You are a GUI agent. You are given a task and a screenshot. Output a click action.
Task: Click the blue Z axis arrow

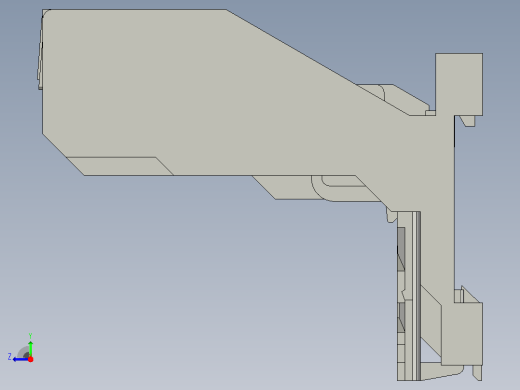coord(21,359)
